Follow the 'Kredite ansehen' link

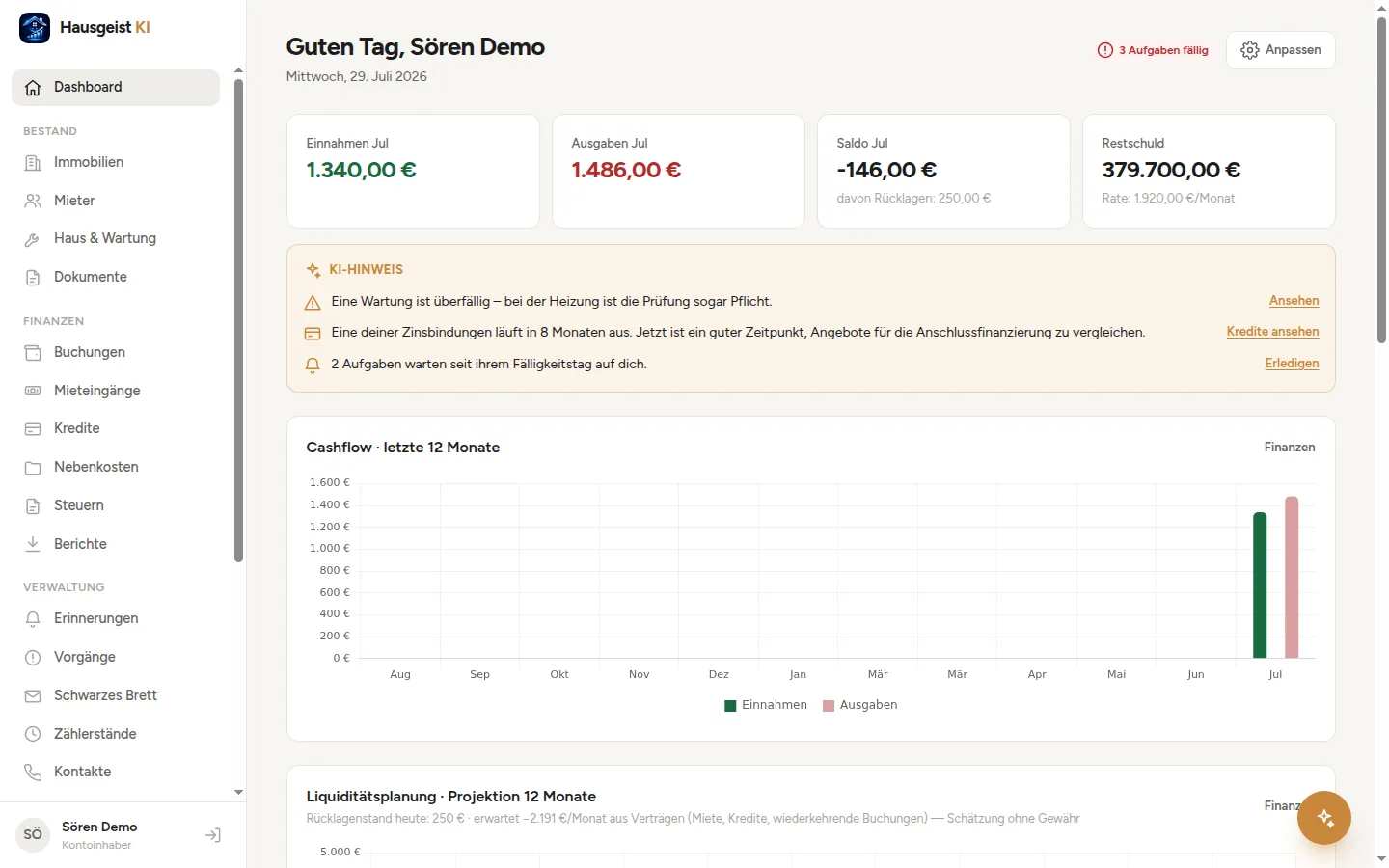point(1272,332)
